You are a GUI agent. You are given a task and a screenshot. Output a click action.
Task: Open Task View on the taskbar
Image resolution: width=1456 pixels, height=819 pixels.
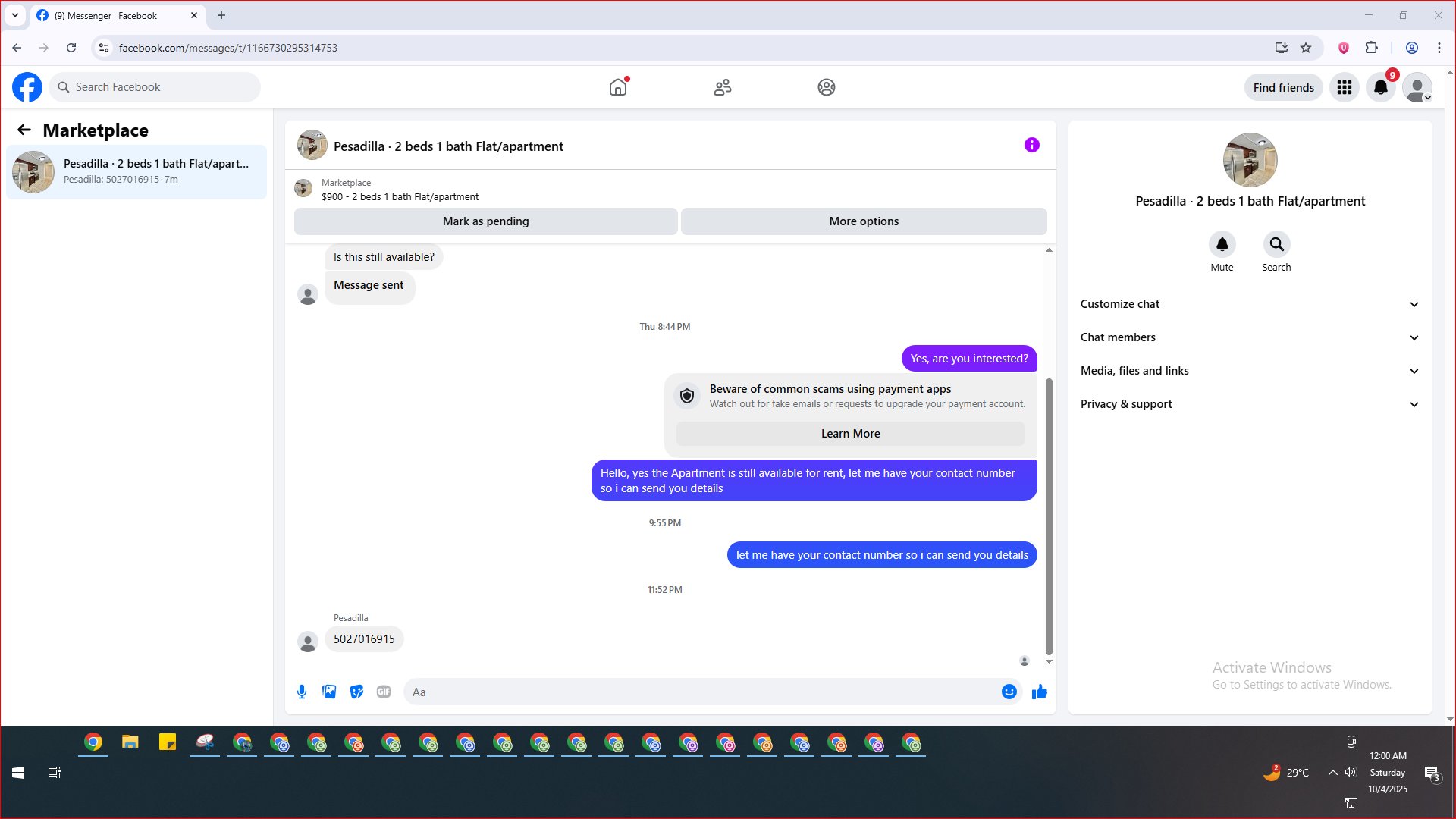pyautogui.click(x=54, y=773)
